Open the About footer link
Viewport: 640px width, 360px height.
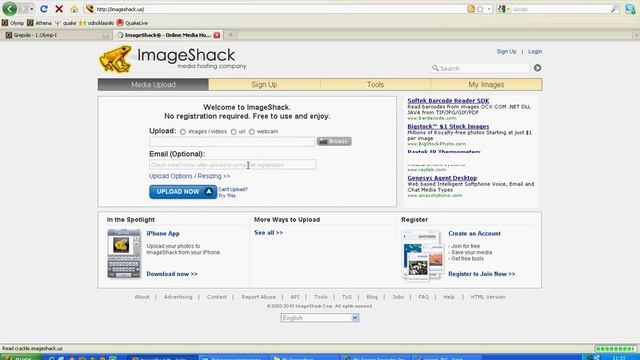[142, 297]
